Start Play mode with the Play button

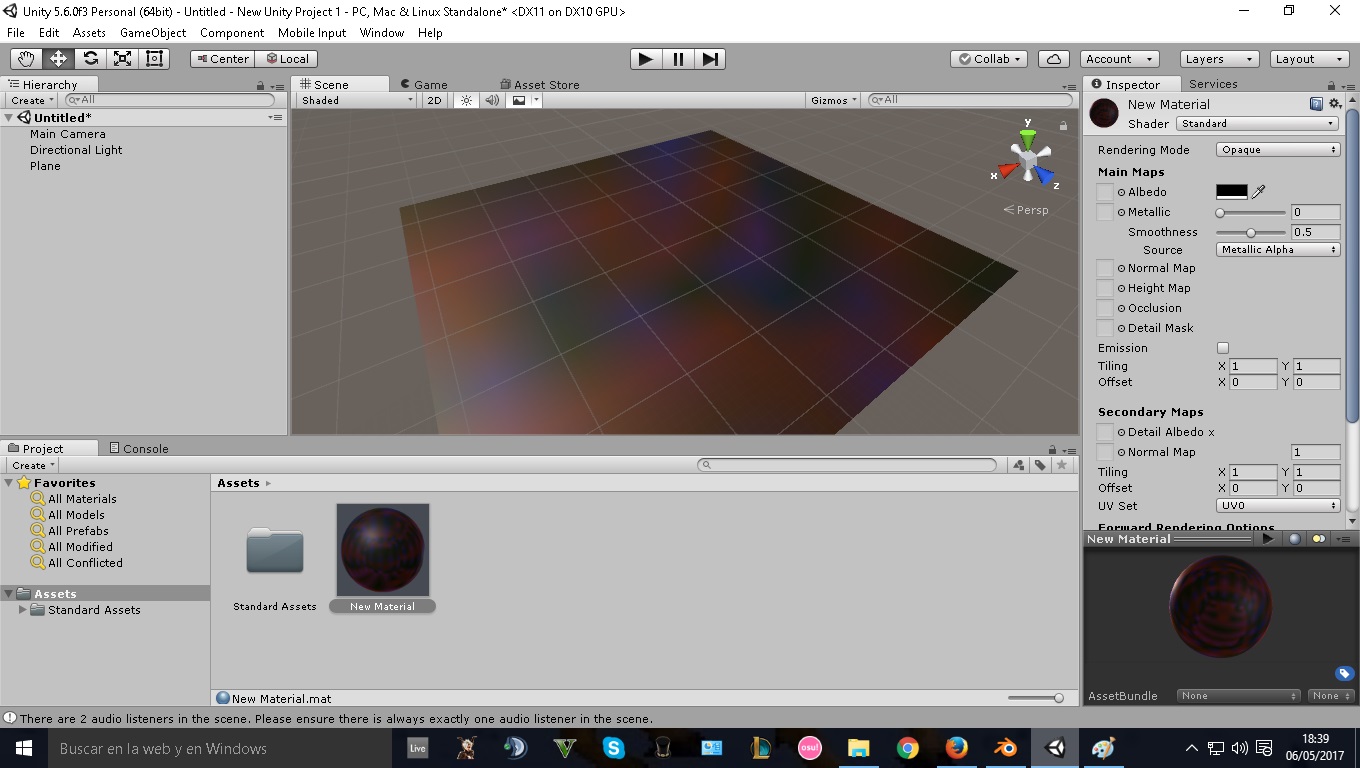click(646, 59)
